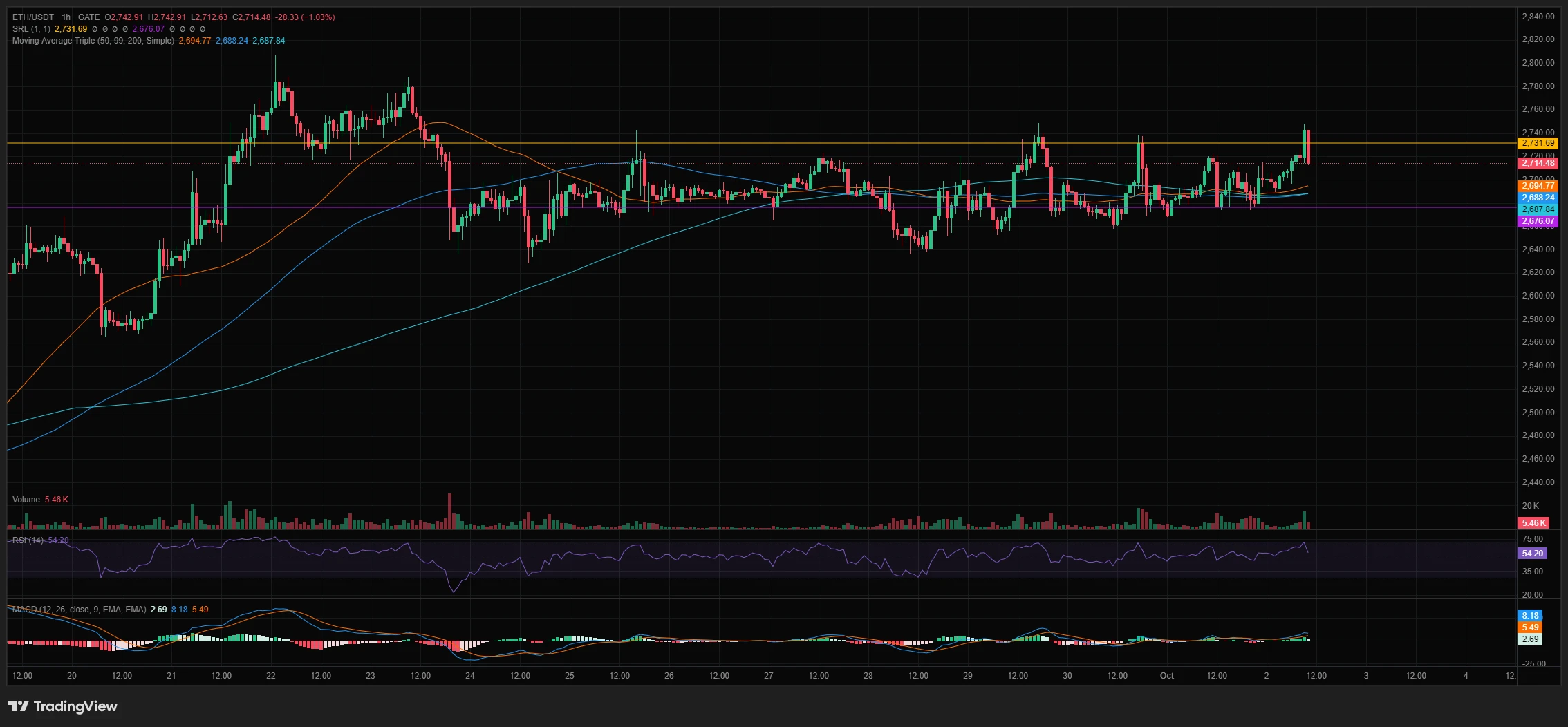Click the teal 2,687.84 price-axis tag

tap(1538, 209)
